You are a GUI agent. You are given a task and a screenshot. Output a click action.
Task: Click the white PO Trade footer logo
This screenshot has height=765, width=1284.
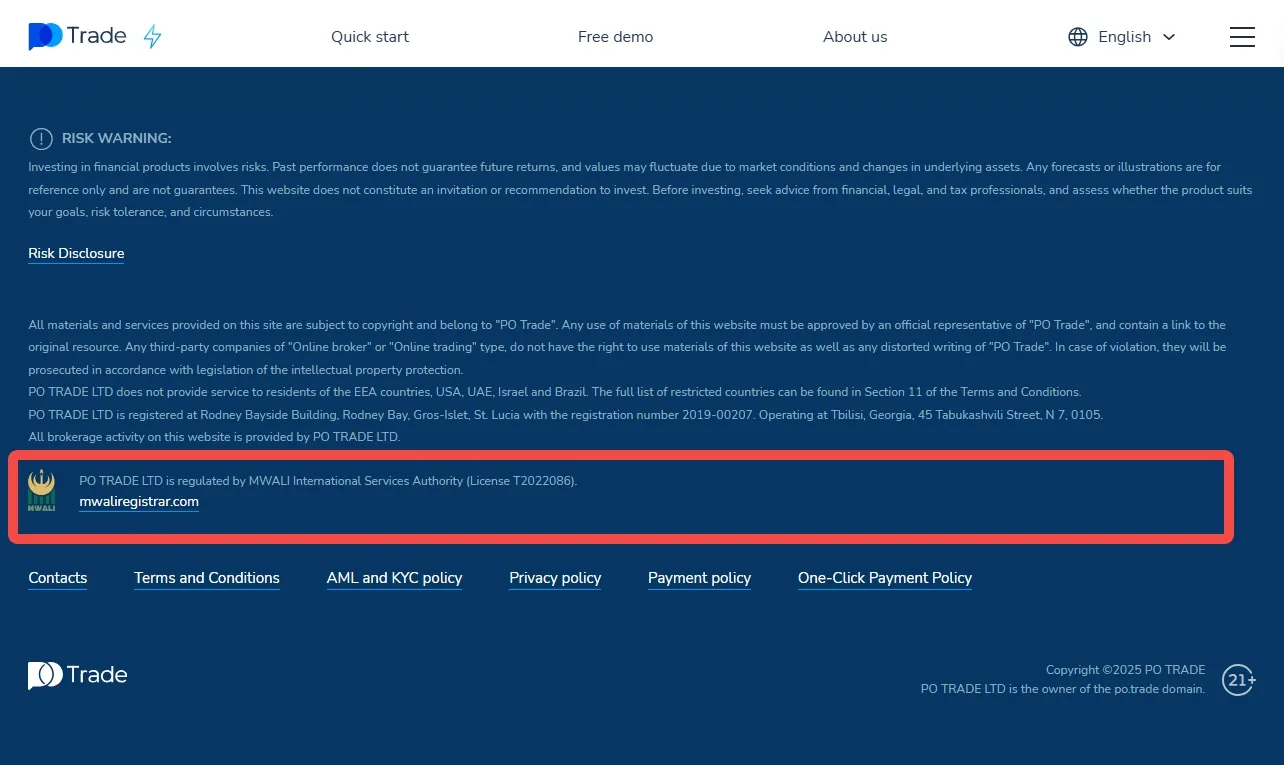click(x=78, y=676)
